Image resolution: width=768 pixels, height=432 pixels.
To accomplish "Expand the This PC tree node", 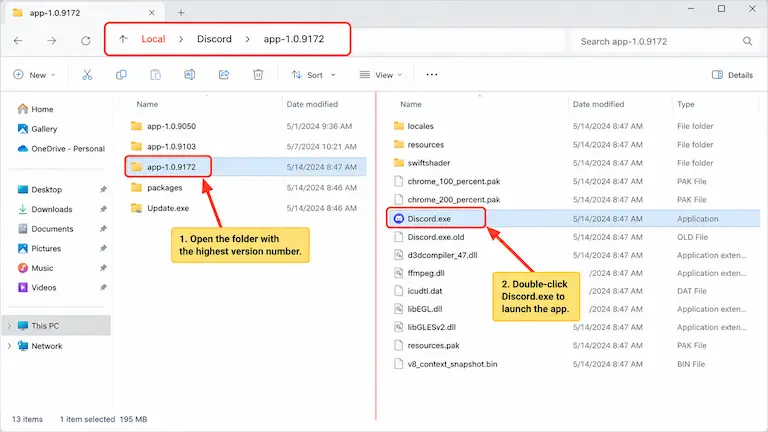I will (9, 326).
